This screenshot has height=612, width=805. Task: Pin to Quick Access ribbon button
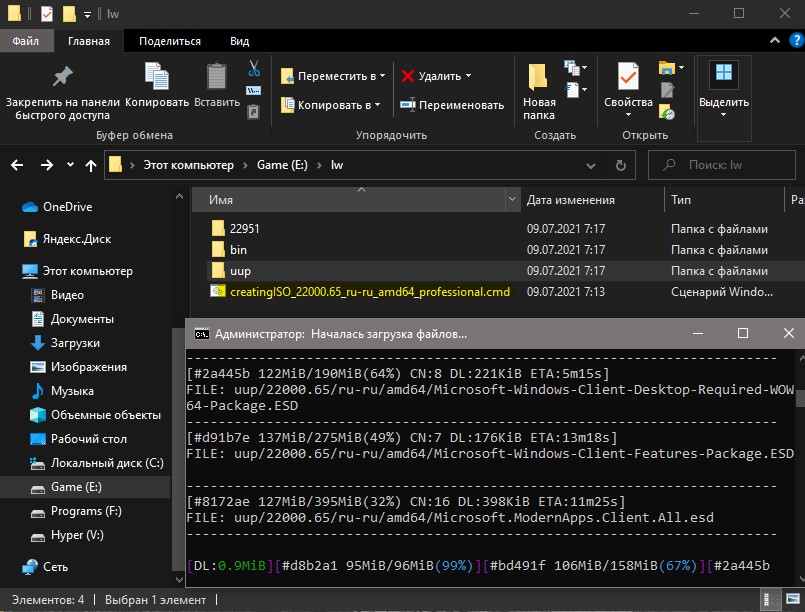(63, 92)
